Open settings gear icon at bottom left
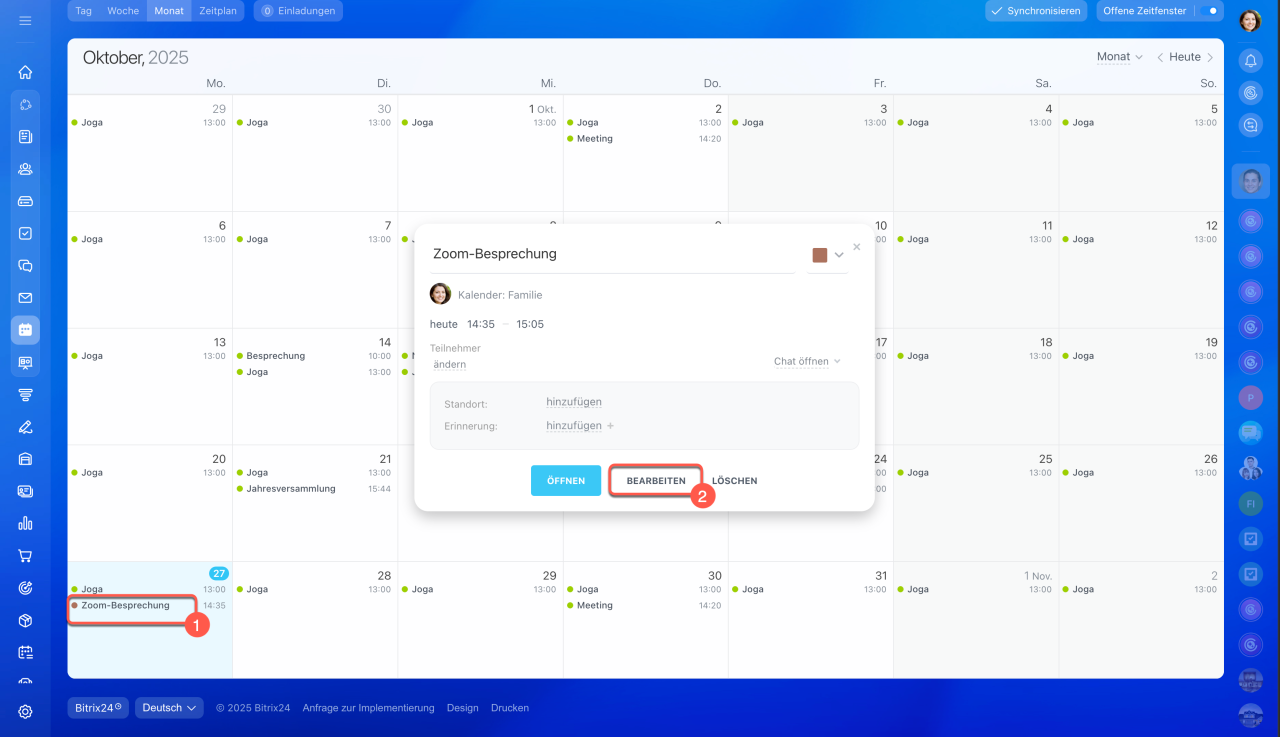This screenshot has width=1280, height=737. point(25,712)
